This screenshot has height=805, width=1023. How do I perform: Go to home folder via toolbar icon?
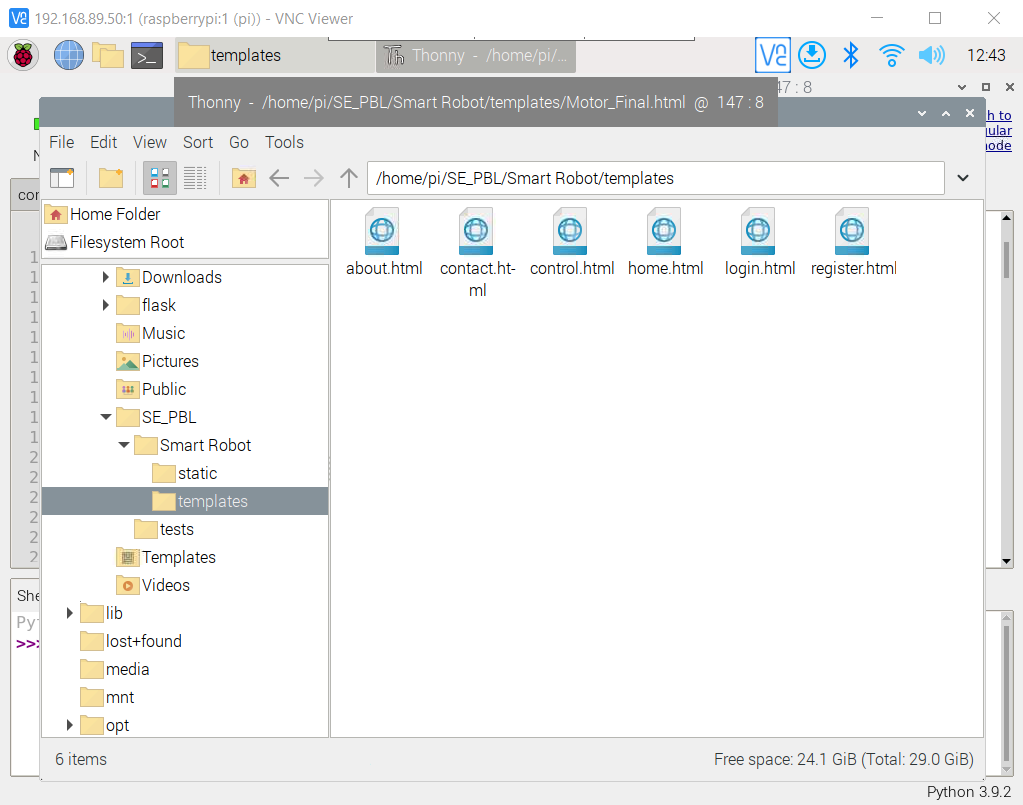(x=243, y=177)
